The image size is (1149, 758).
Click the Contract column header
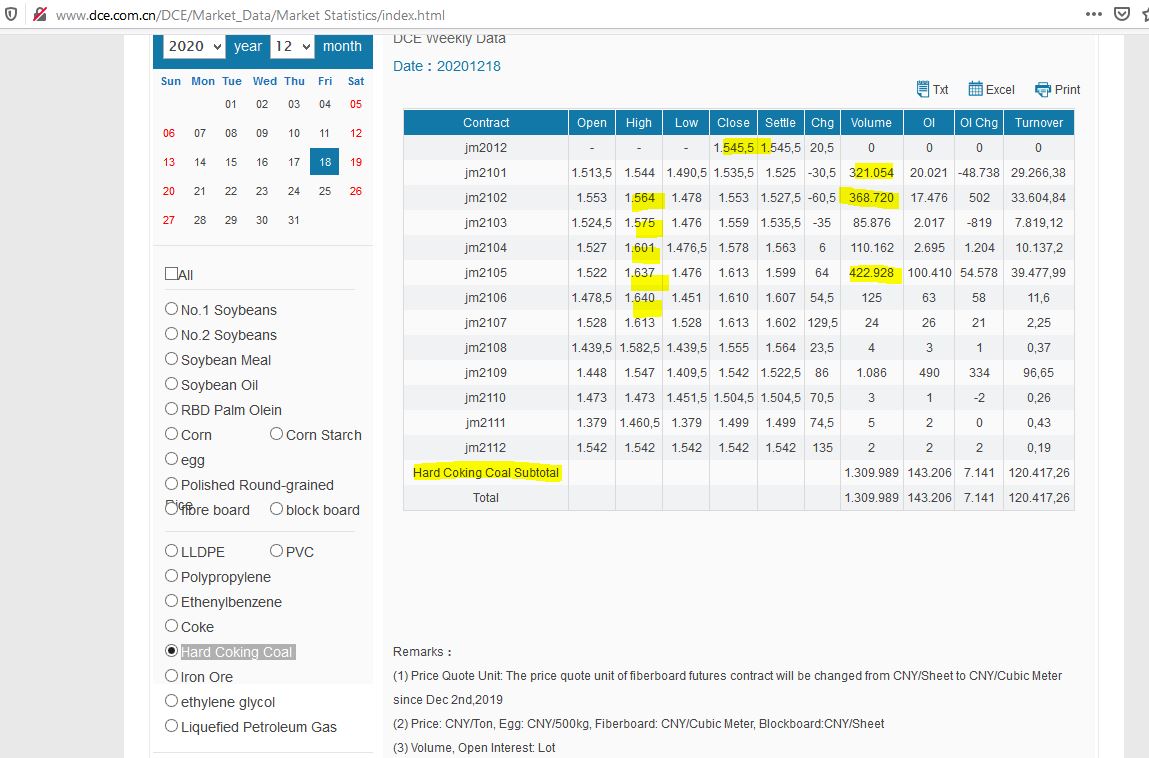click(x=486, y=122)
